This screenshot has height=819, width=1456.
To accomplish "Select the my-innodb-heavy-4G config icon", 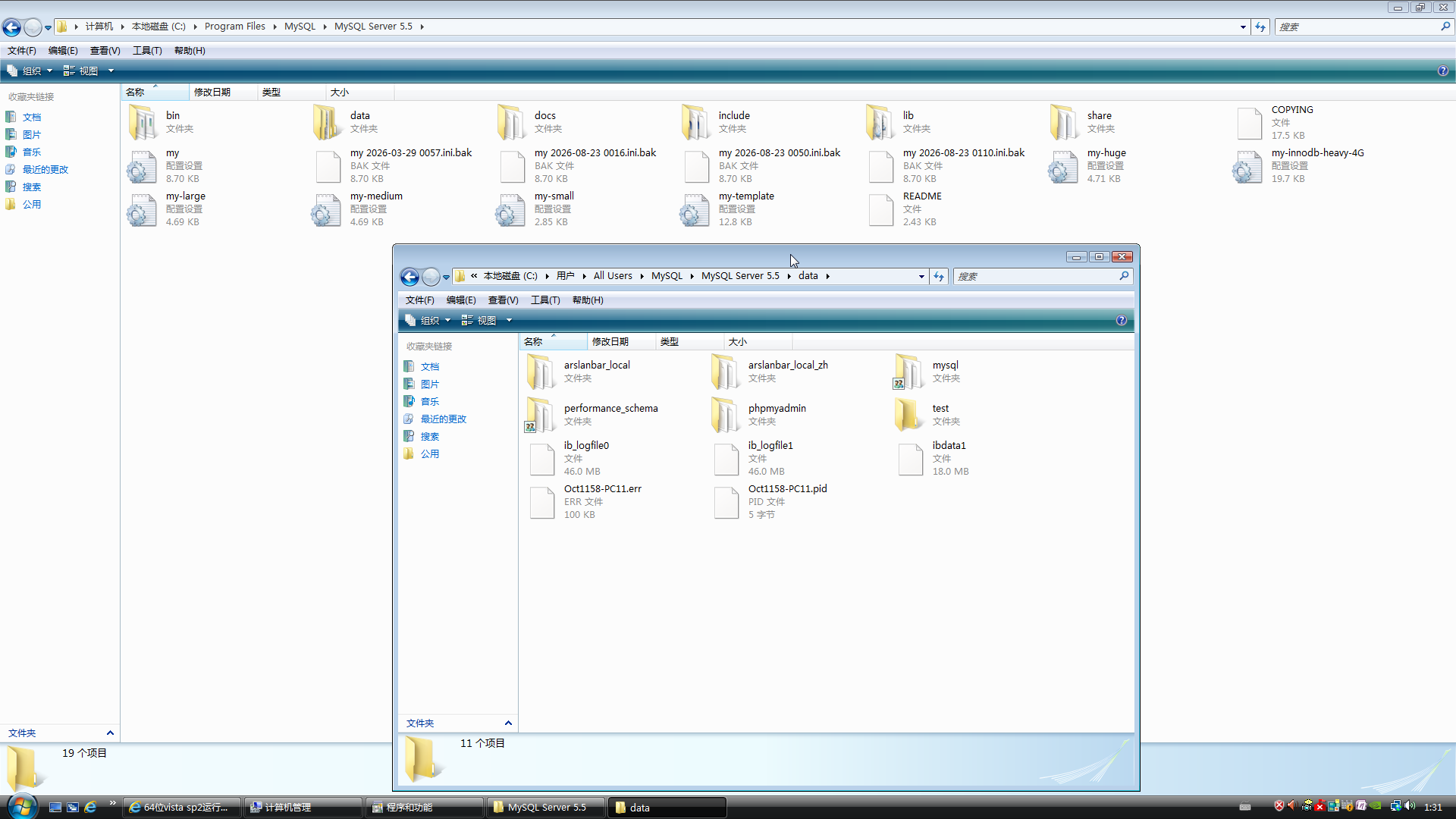I will (1247, 167).
